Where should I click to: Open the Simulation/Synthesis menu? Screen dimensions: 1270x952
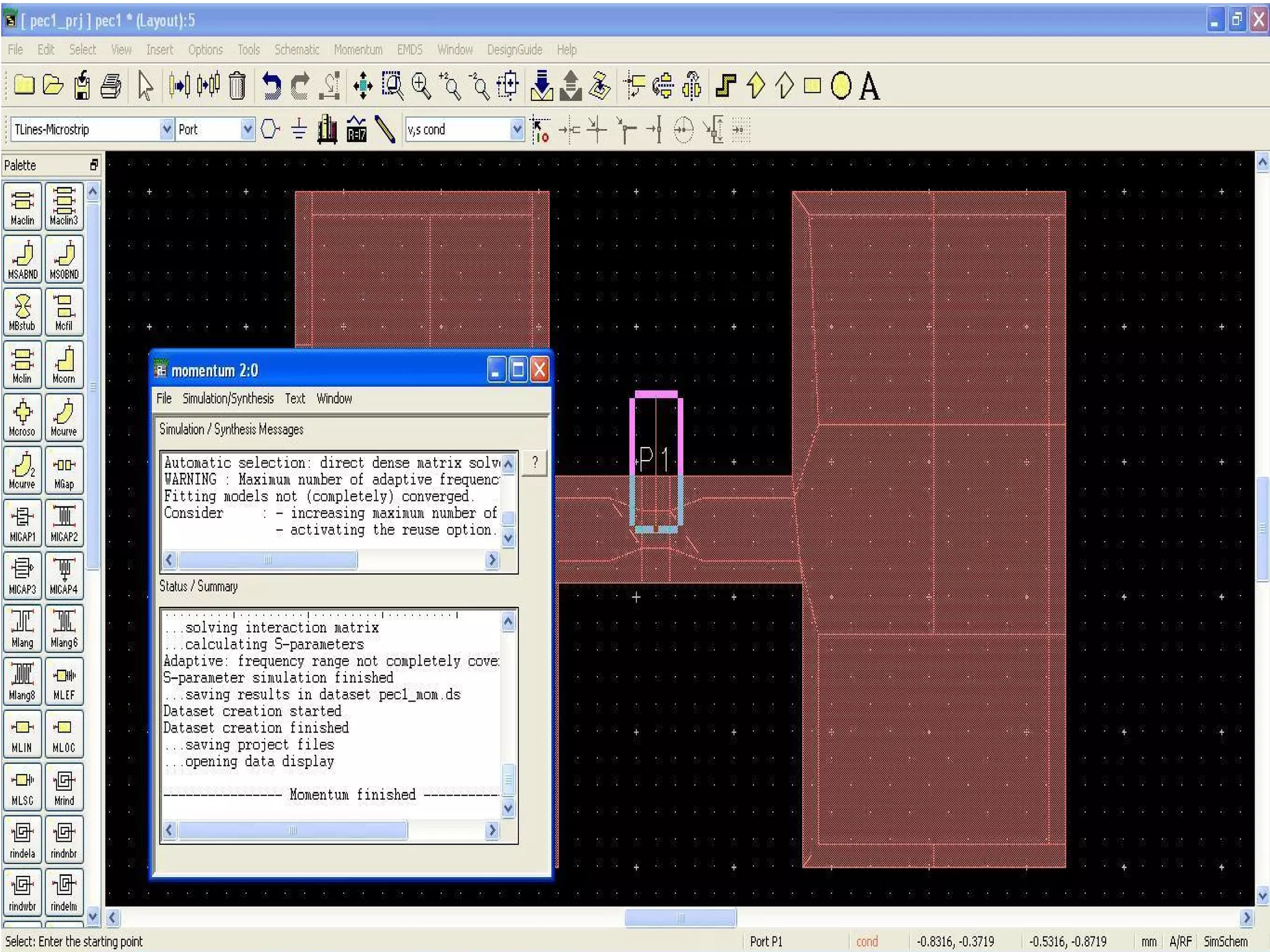coord(228,399)
